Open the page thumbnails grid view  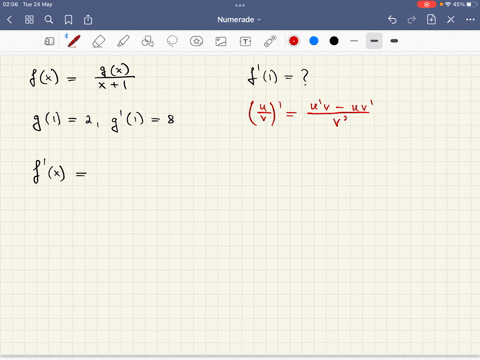click(29, 20)
